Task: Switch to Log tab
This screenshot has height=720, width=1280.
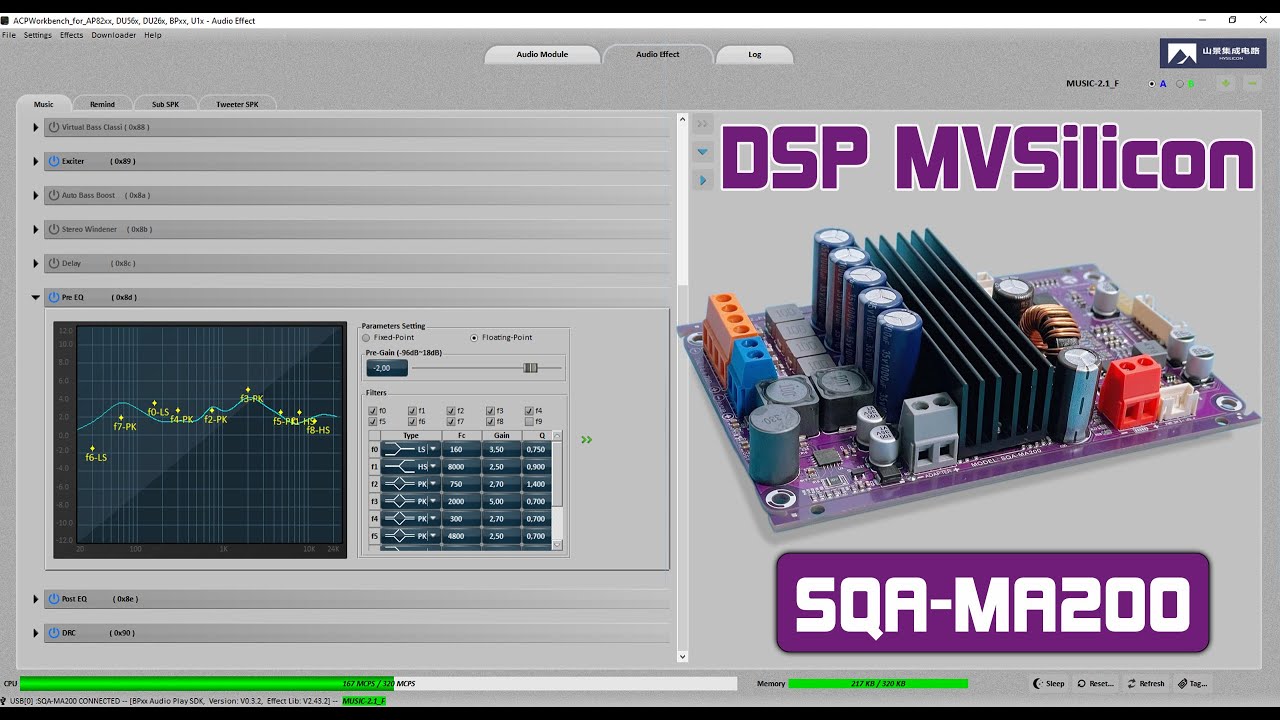Action: [755, 54]
